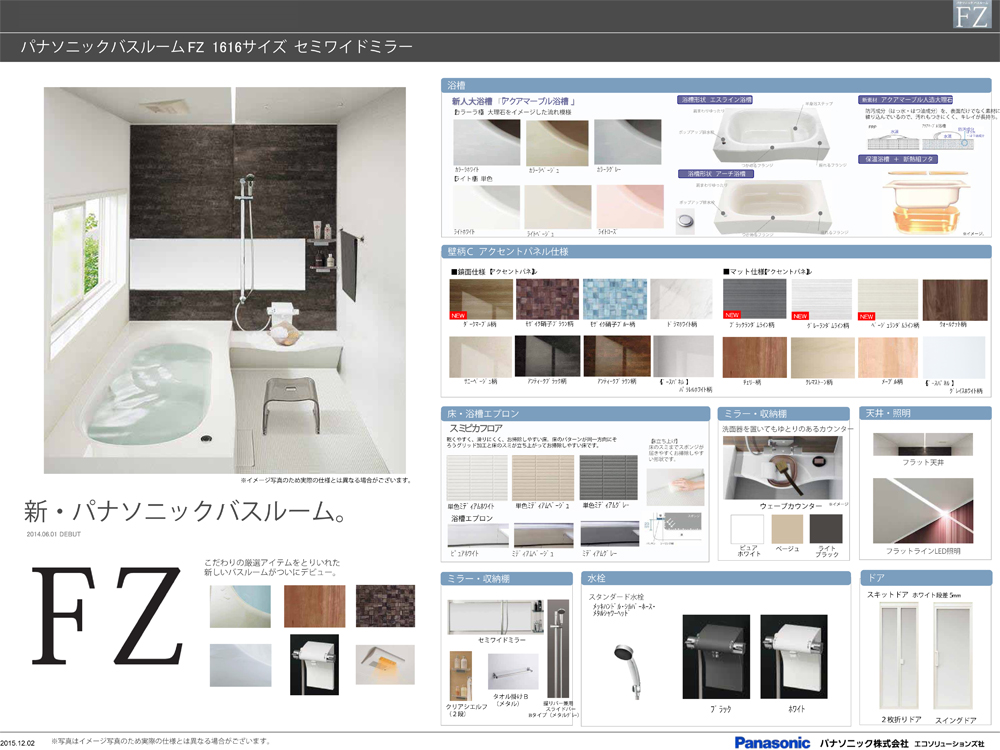Pick the カラーラホワイト bathtub color
Viewport: 1000px width, 750px height.
[x=487, y=142]
